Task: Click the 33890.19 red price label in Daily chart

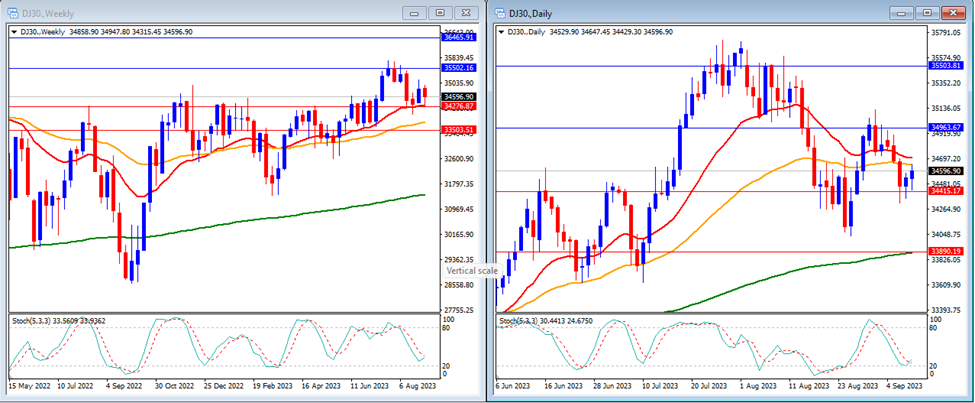Action: coord(946,251)
